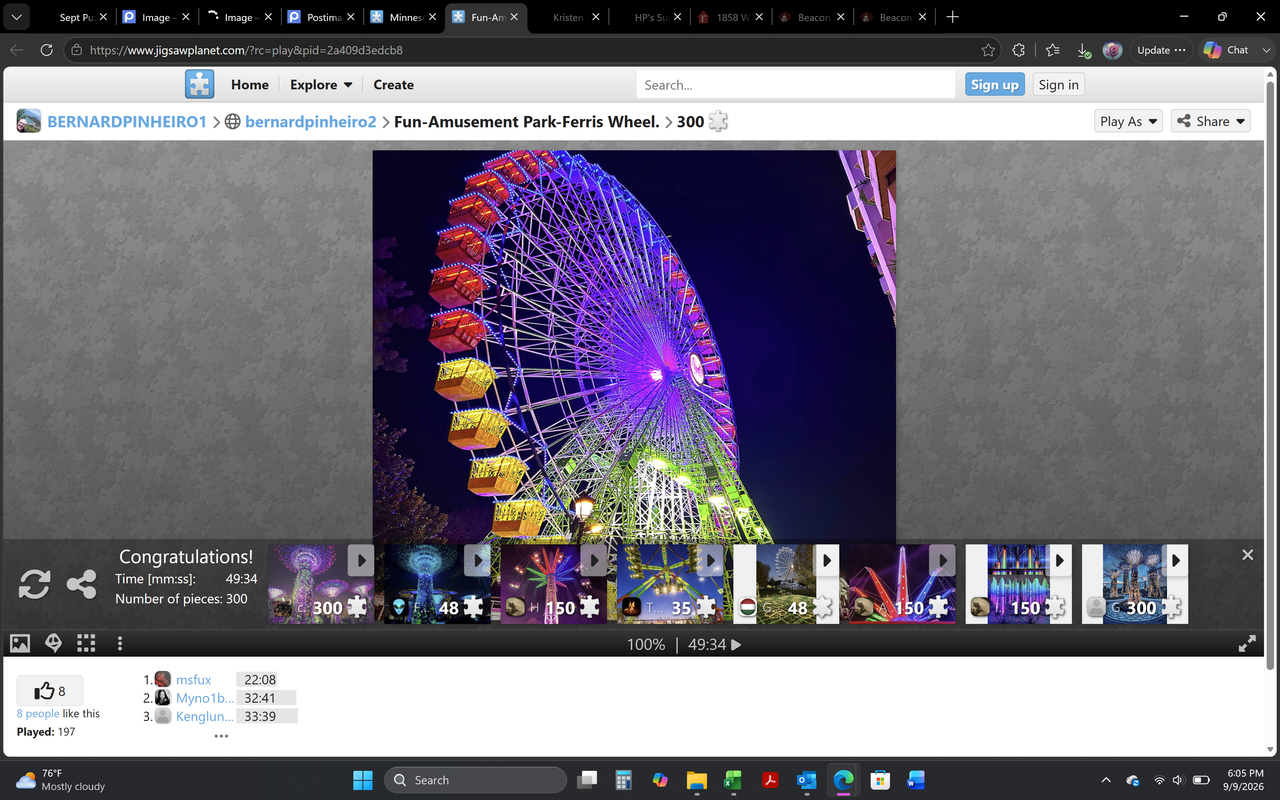Switch to the Postima browser tab

[x=320, y=17]
